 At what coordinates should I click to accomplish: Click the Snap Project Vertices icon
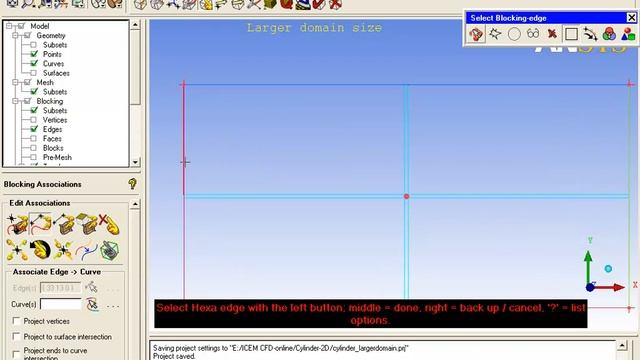tap(64, 250)
